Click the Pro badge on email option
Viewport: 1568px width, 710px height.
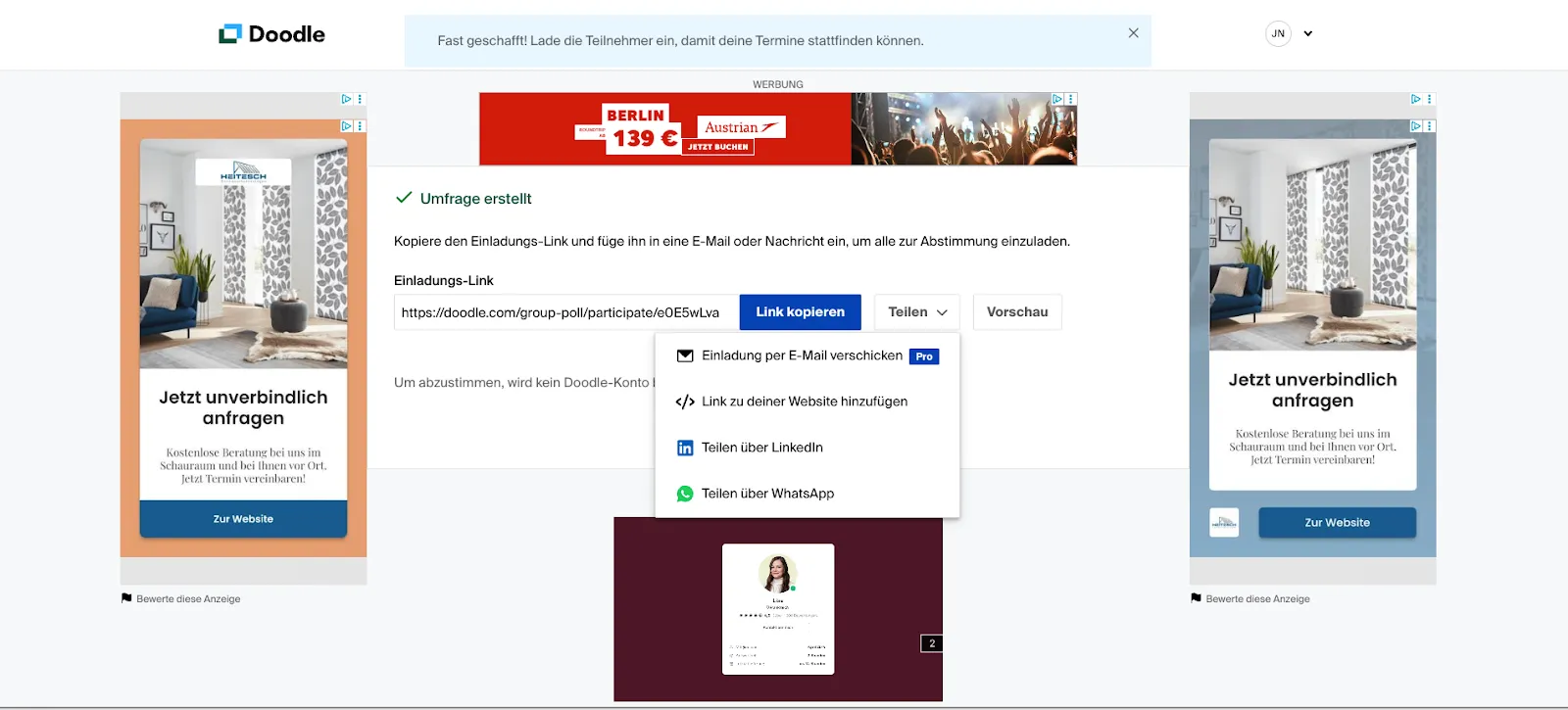click(x=923, y=356)
